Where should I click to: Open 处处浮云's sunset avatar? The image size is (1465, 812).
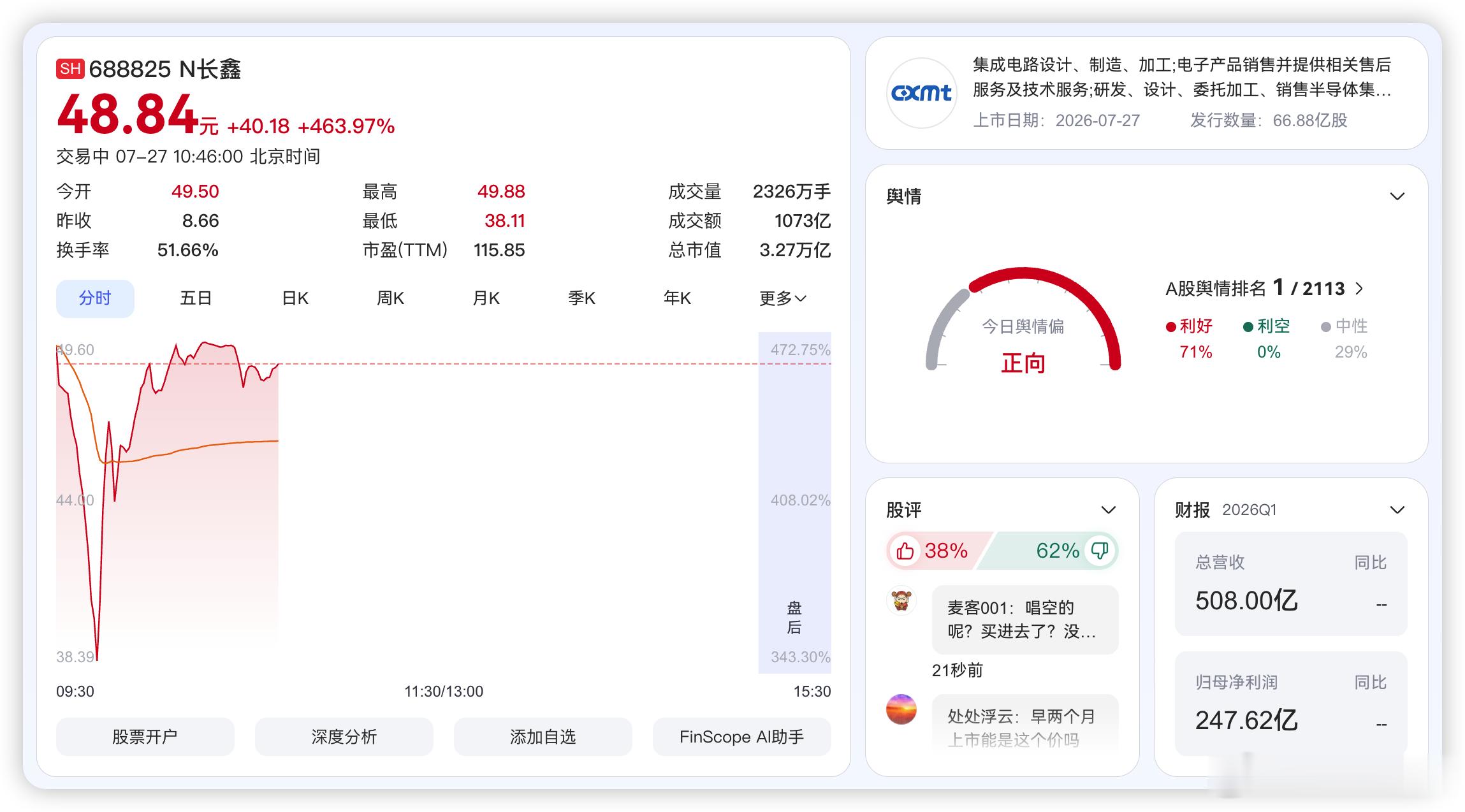(x=901, y=709)
